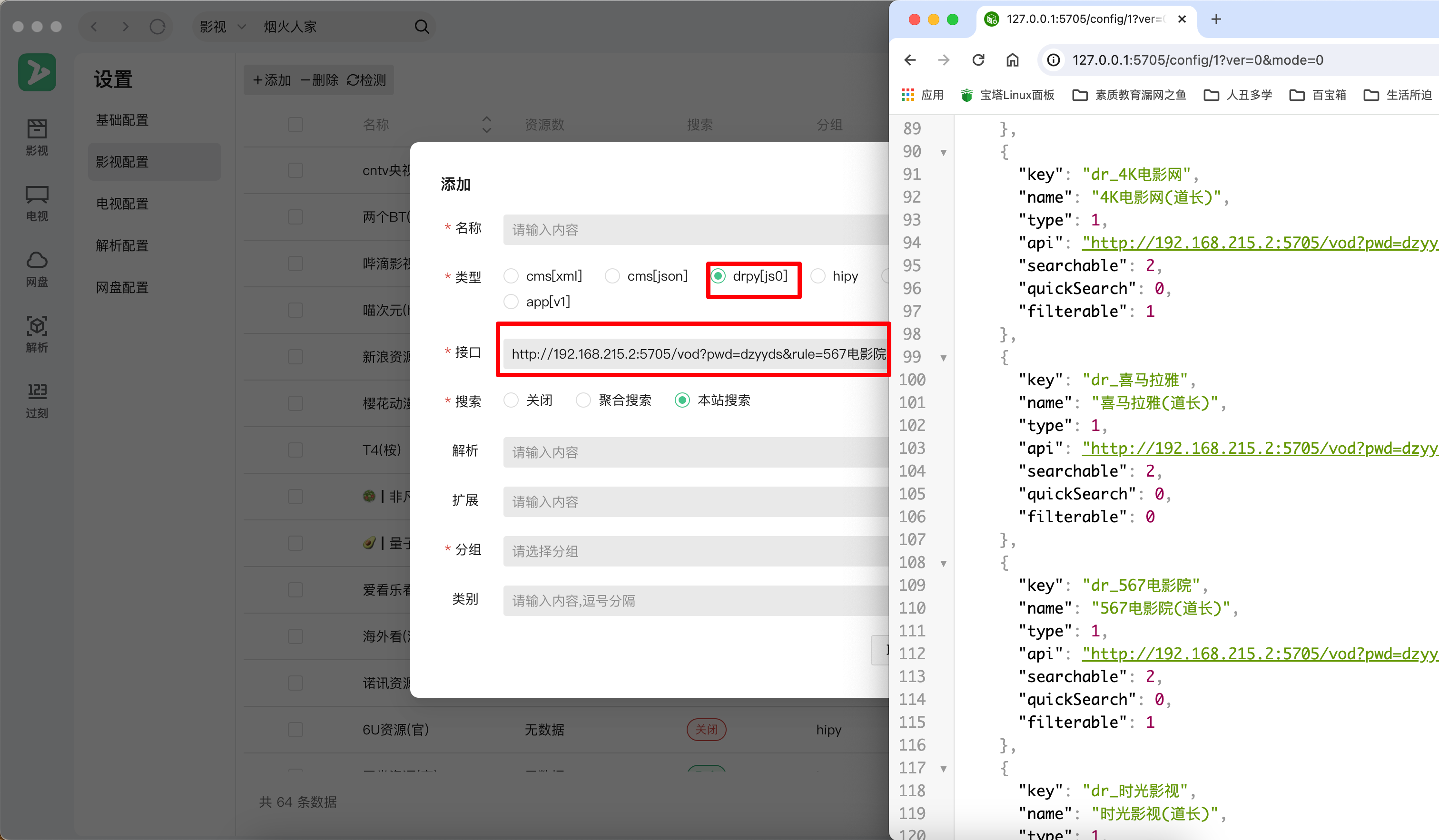This screenshot has height=840, width=1439.
Task: Click the search magnifier icon beside 烟火人家
Action: [422, 26]
